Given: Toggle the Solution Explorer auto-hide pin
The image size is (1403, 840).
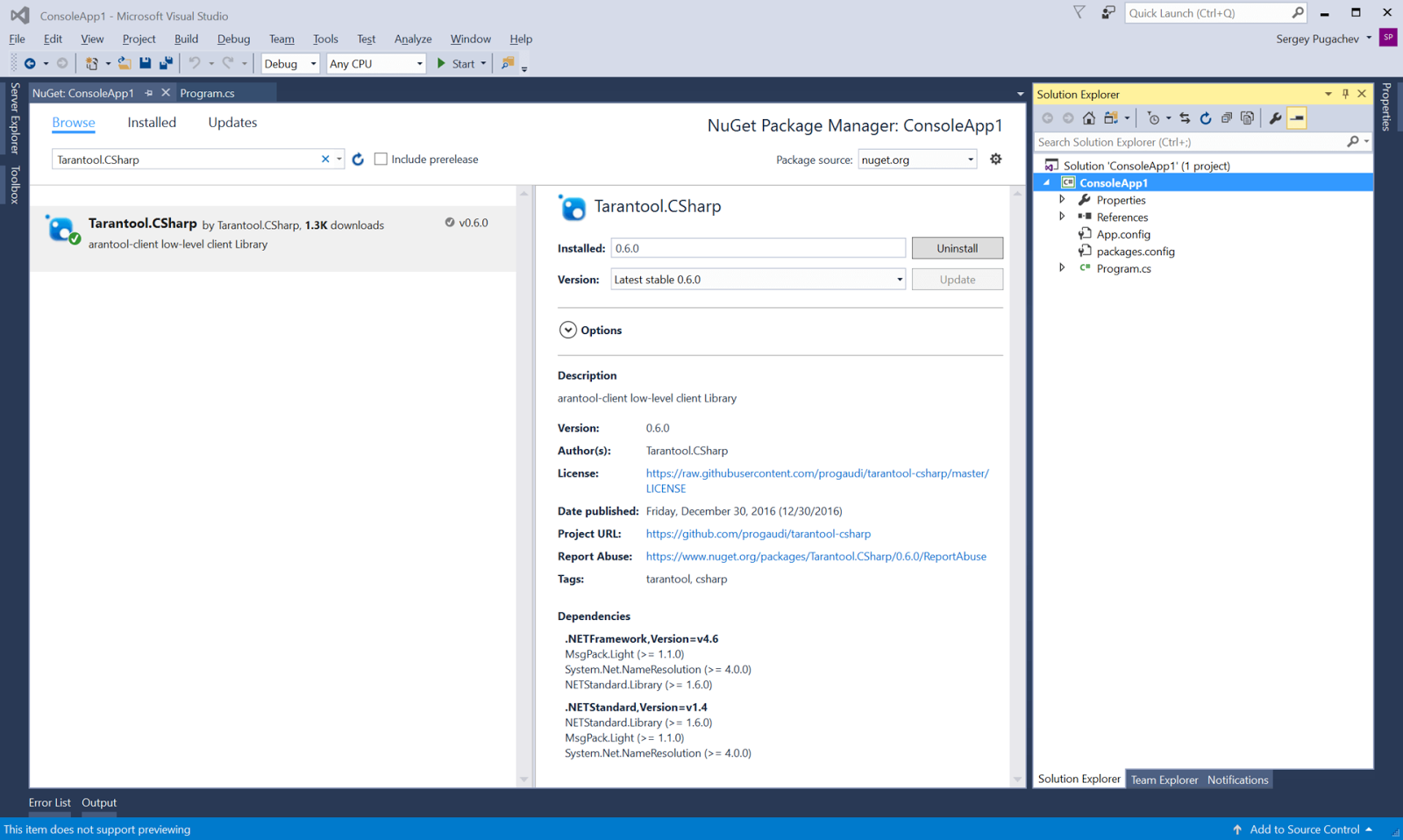Looking at the screenshot, I should coord(1345,94).
